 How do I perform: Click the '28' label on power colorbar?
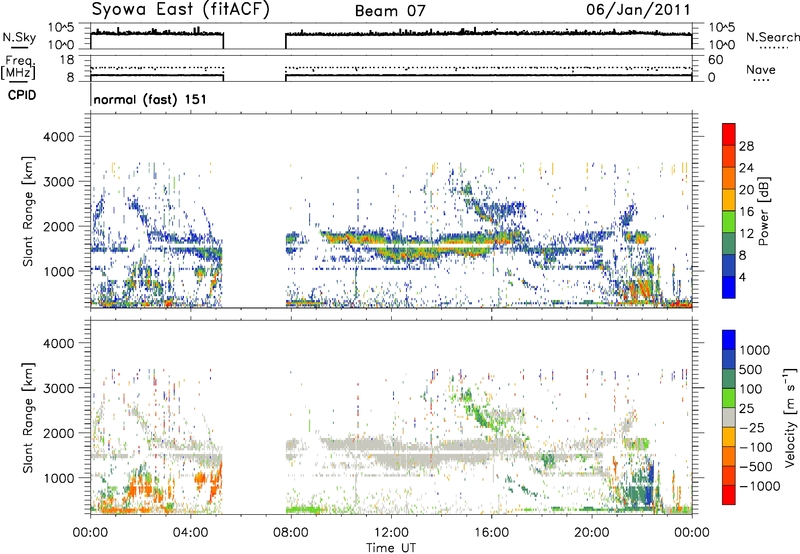(x=746, y=146)
